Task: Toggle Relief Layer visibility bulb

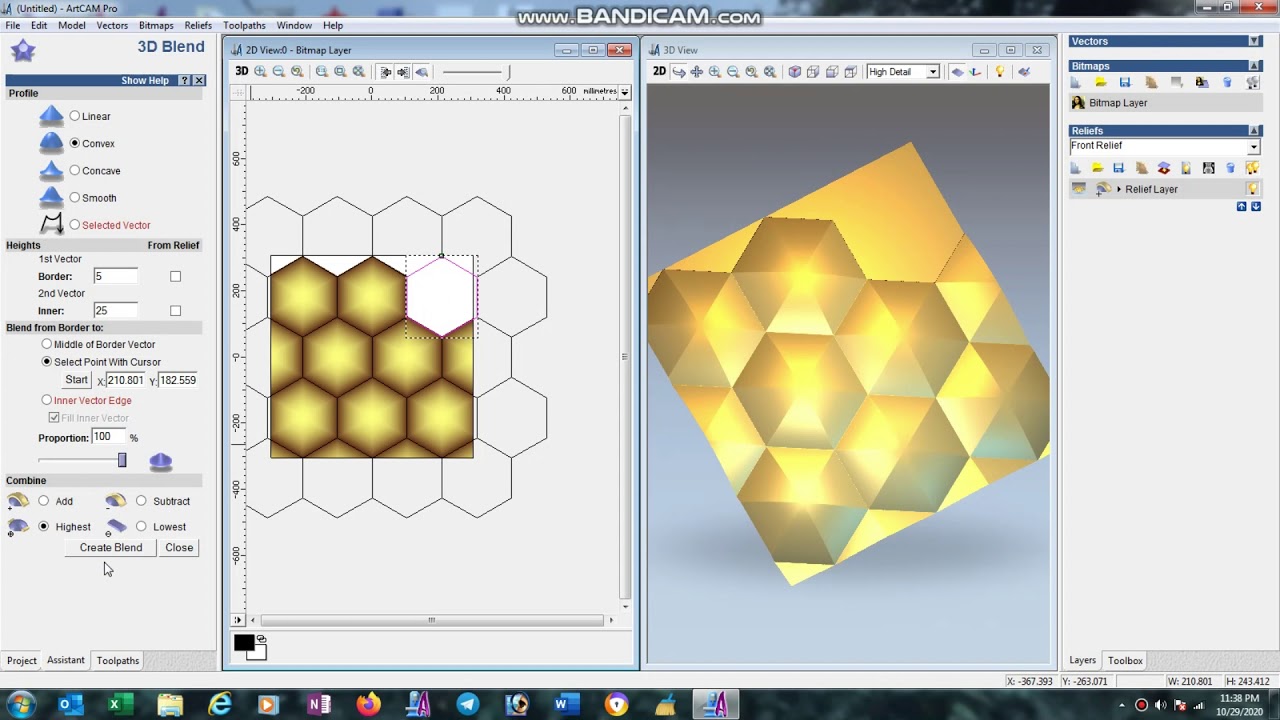Action: point(1252,189)
